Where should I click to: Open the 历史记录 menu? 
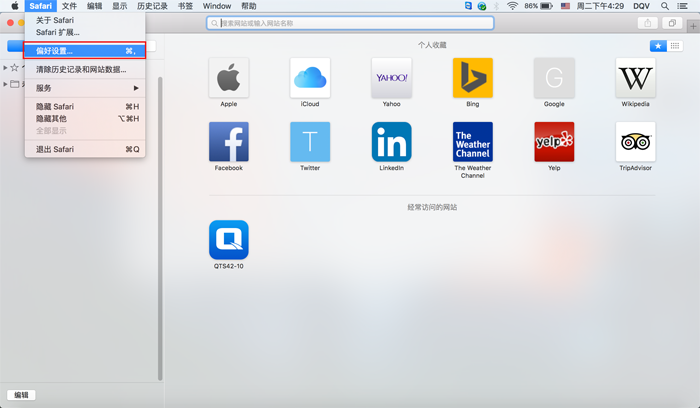[152, 6]
